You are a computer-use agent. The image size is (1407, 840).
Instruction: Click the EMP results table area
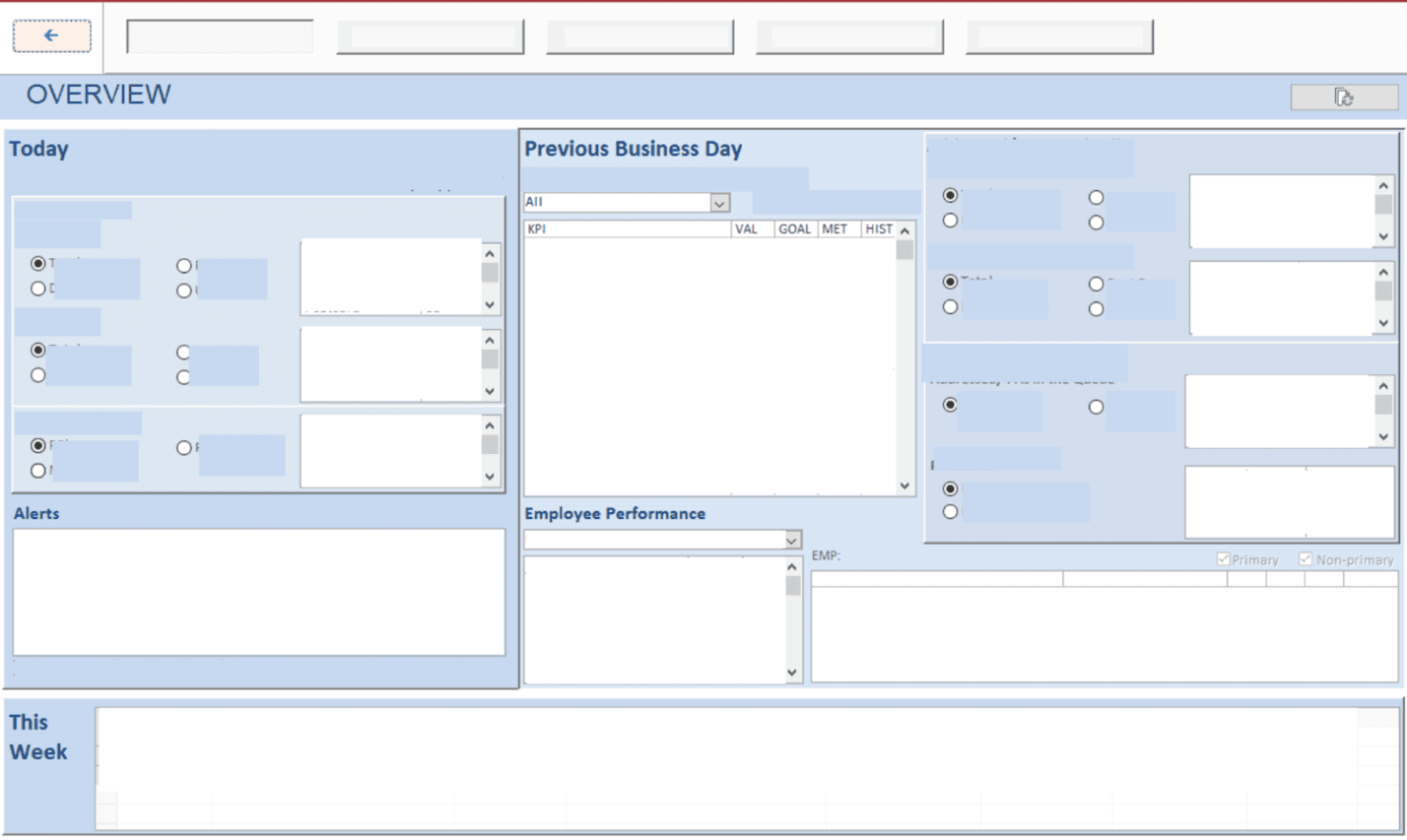(1105, 626)
